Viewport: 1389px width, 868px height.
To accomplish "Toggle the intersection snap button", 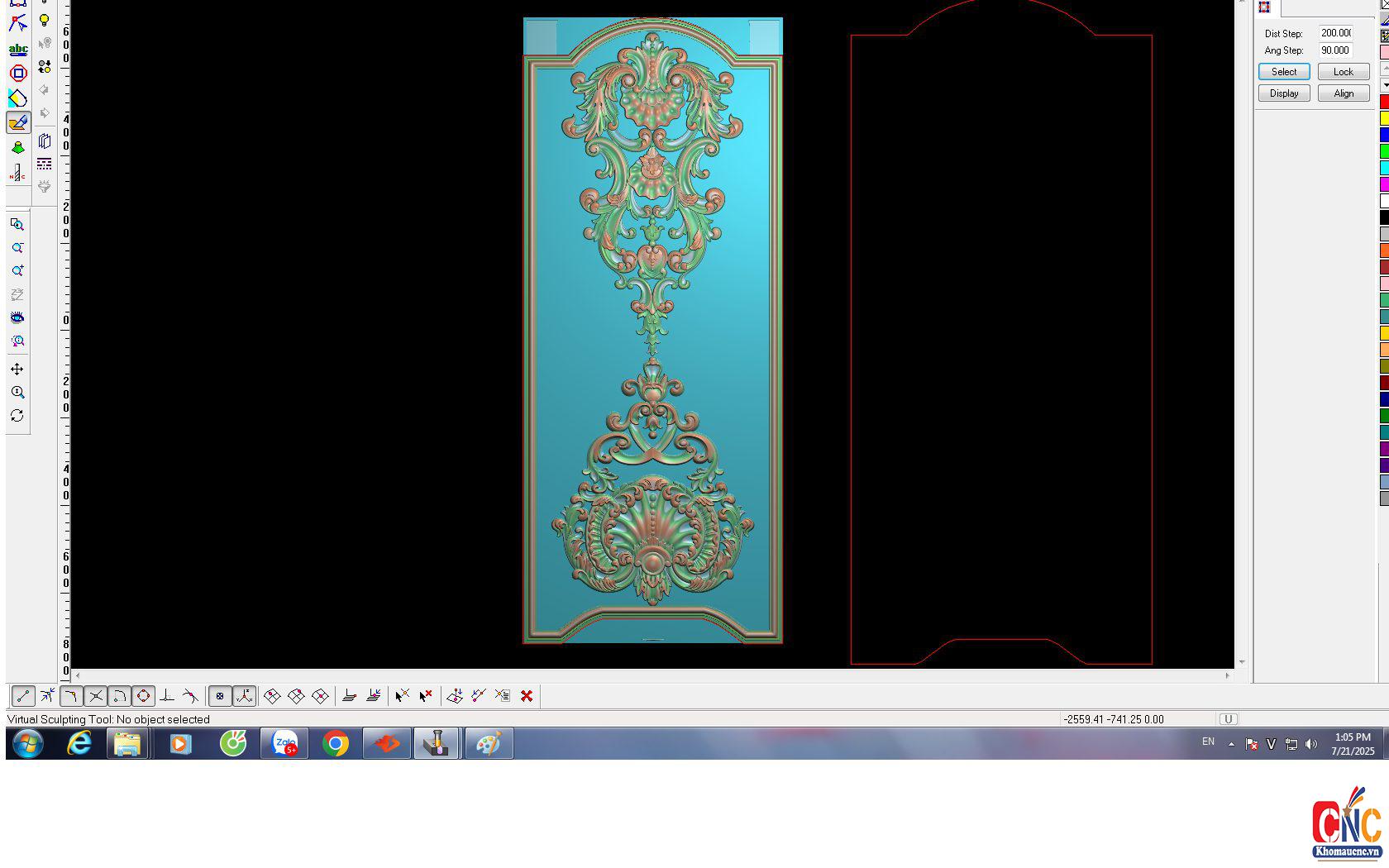I will [x=95, y=696].
